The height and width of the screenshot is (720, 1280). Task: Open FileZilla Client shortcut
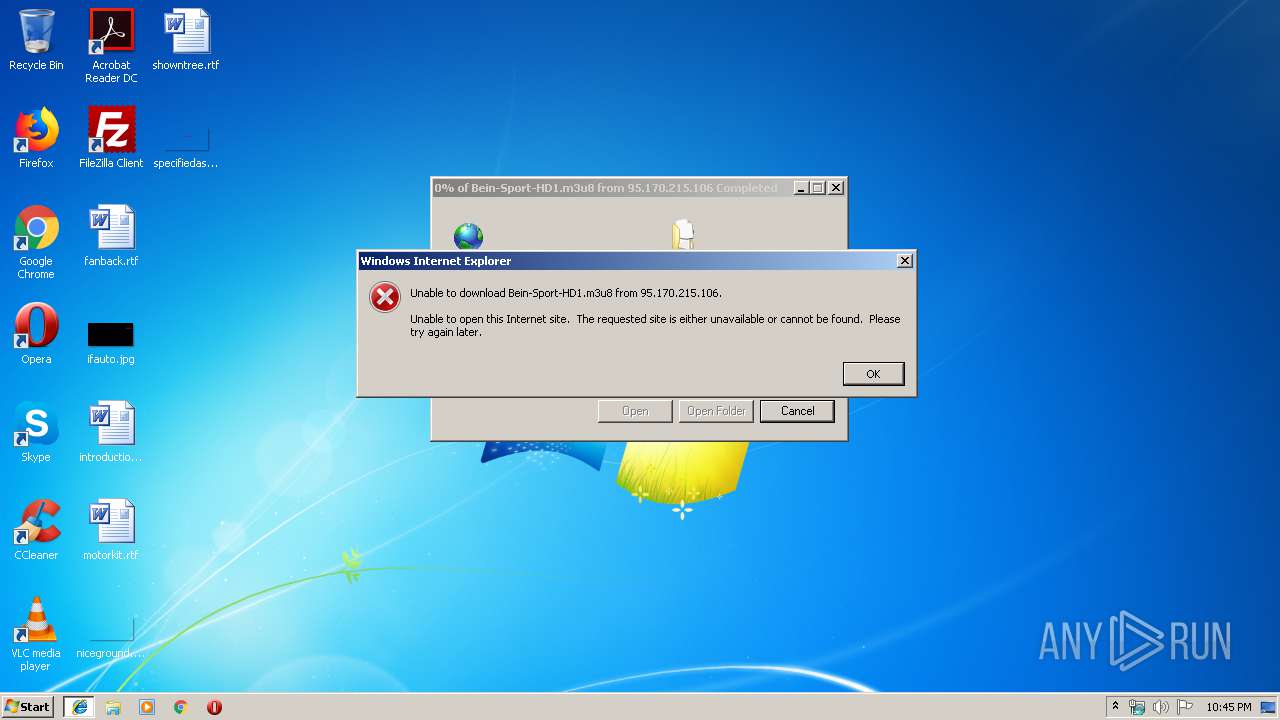pyautogui.click(x=111, y=138)
